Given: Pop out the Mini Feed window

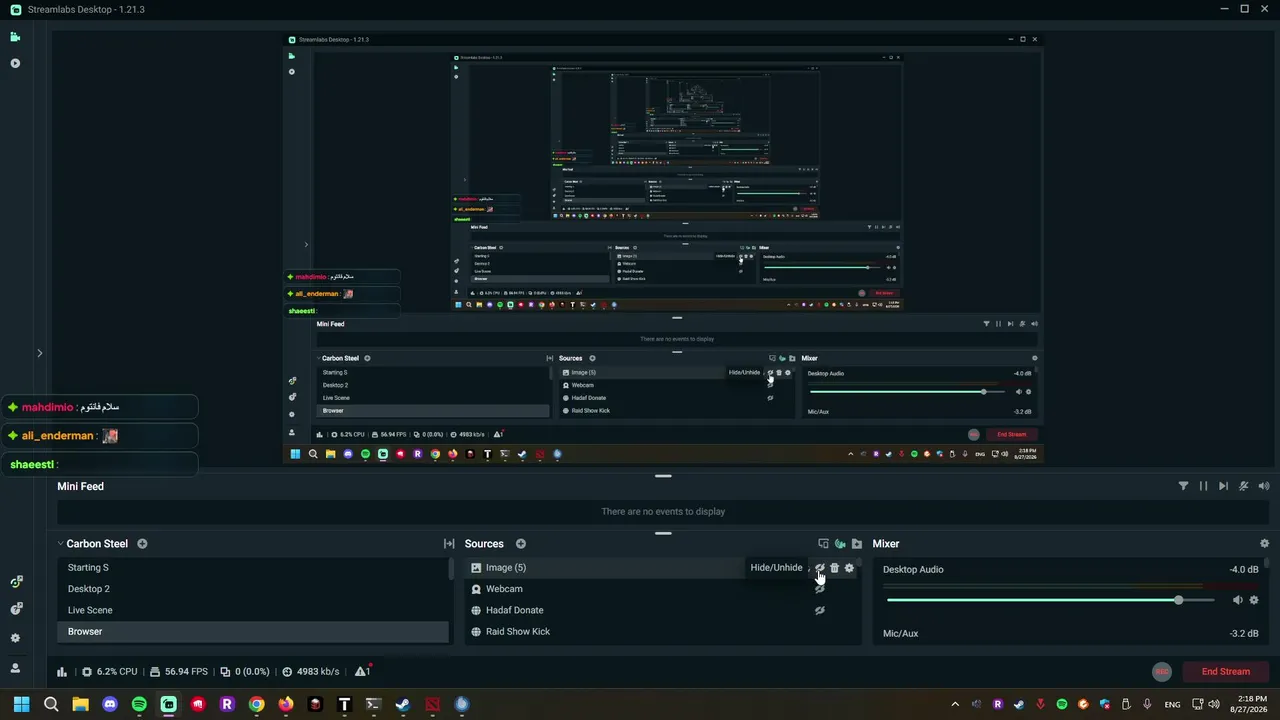Looking at the screenshot, I should point(1264,486).
